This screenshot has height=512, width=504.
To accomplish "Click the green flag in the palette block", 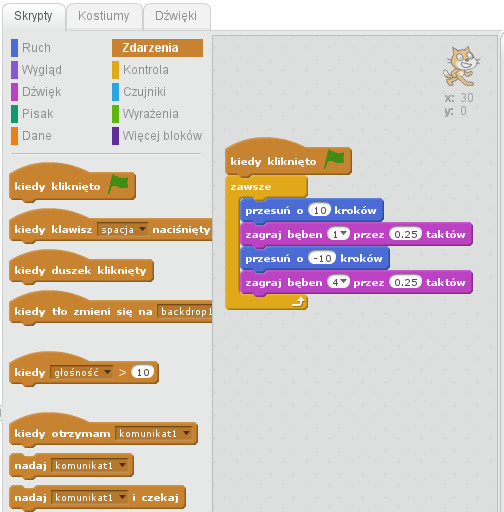I will [118, 183].
